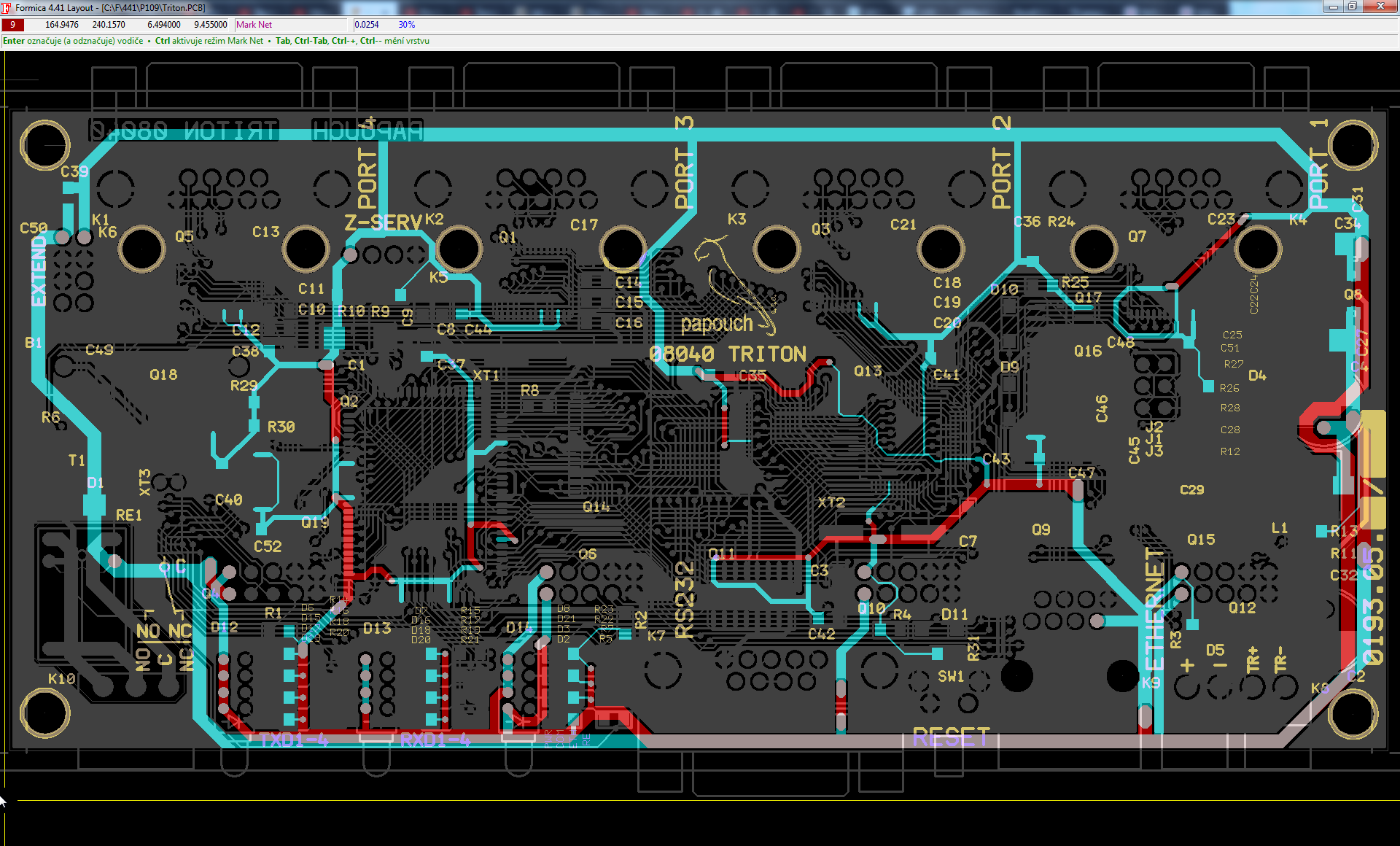1400x846 pixels.
Task: Select transistor Q16 label
Action: (x=1088, y=352)
